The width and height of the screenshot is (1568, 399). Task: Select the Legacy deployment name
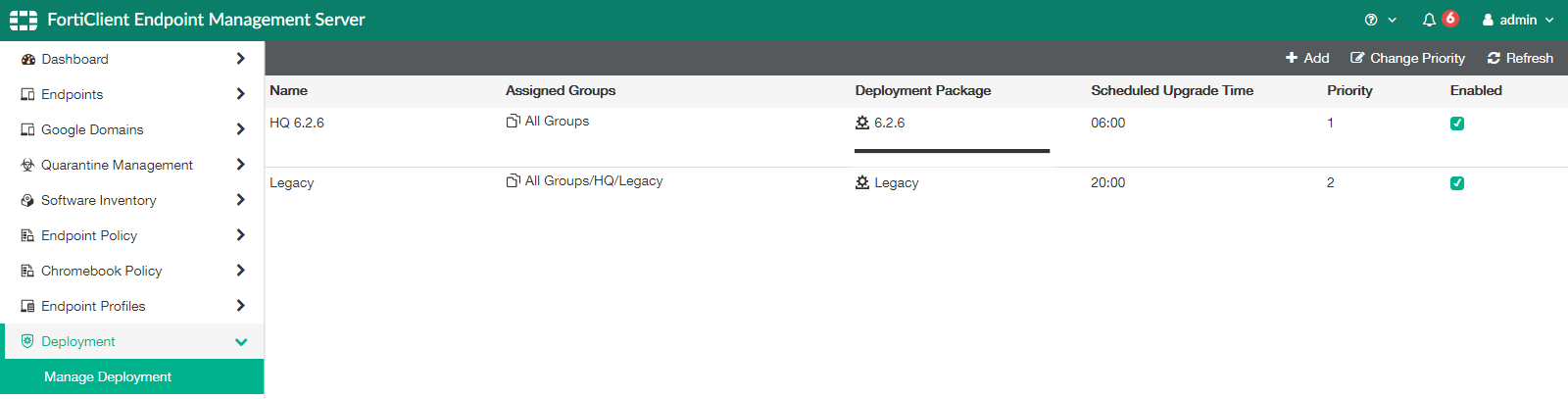coord(292,182)
